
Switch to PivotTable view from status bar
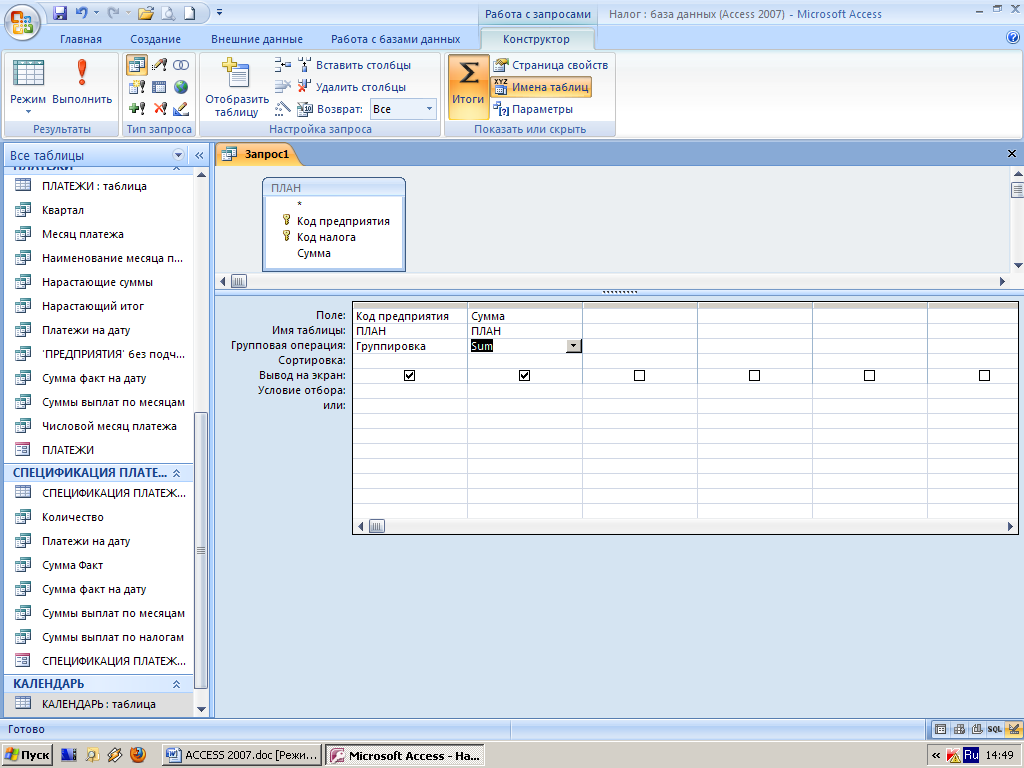click(959, 729)
